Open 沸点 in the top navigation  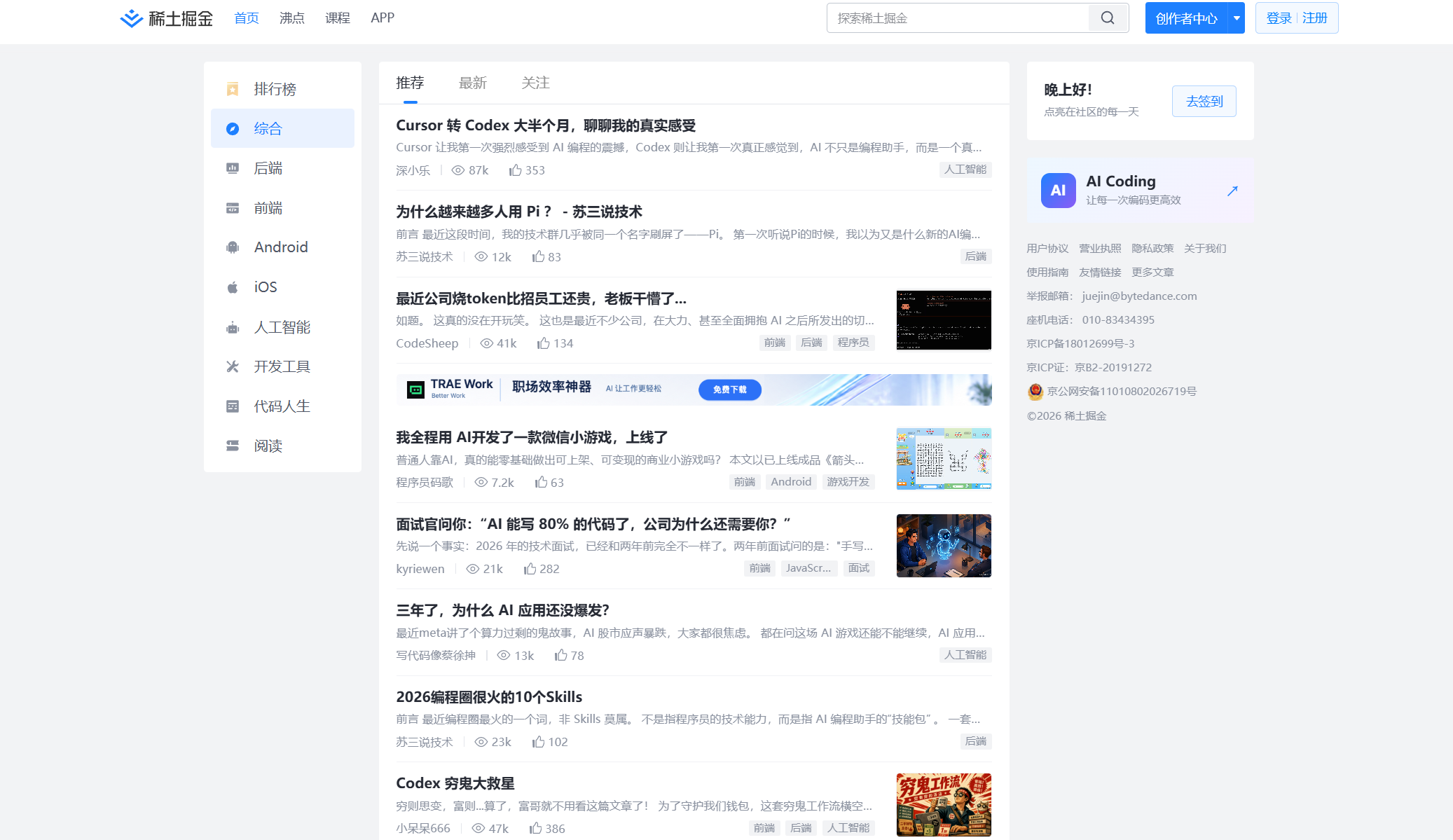click(292, 18)
